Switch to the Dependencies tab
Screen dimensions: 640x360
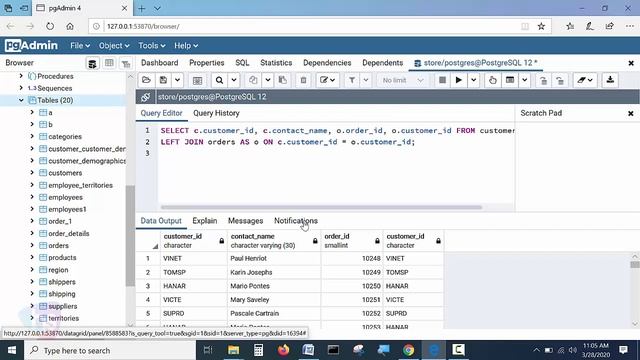pyautogui.click(x=327, y=63)
